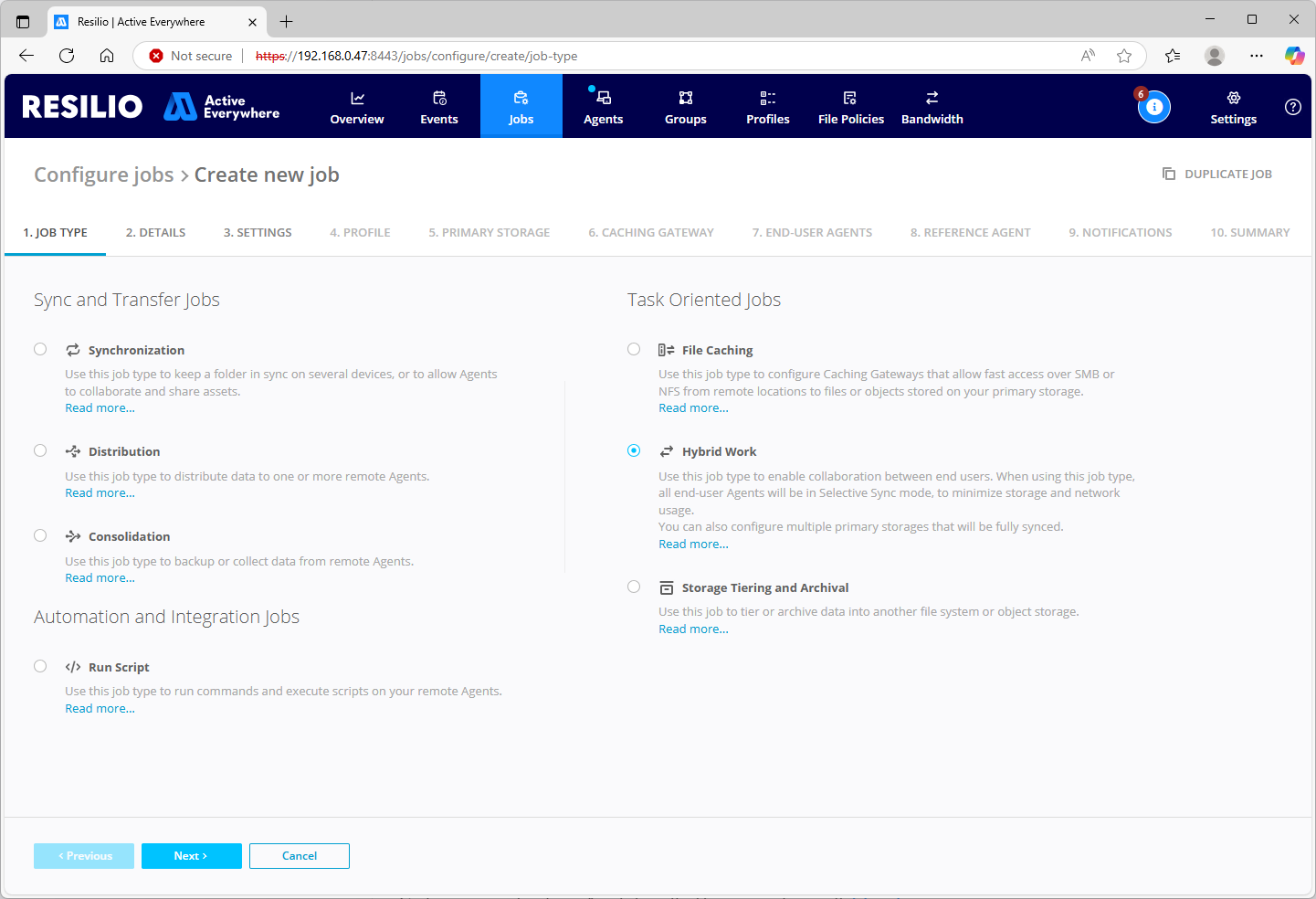1316x899 pixels.
Task: Open the Summary step
Action: [1249, 232]
